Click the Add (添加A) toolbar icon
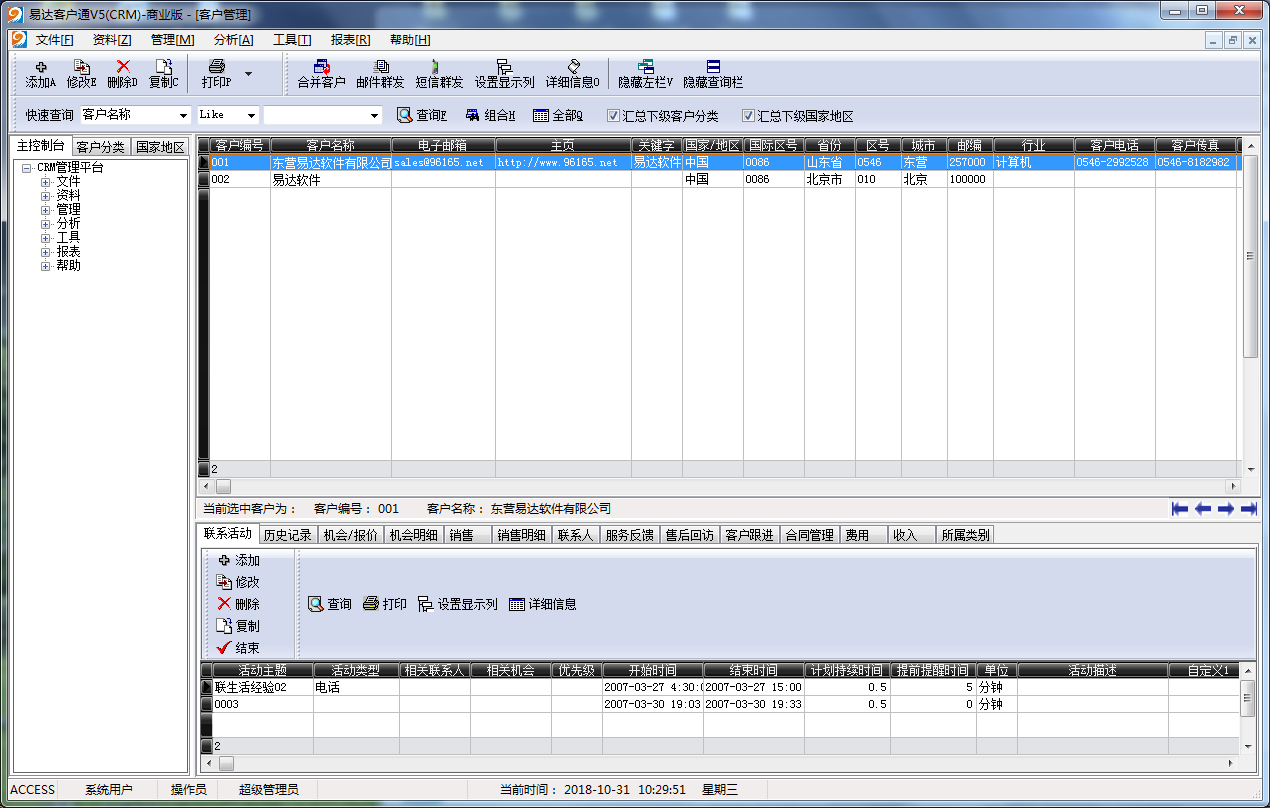This screenshot has height=808, width=1270. coord(41,74)
